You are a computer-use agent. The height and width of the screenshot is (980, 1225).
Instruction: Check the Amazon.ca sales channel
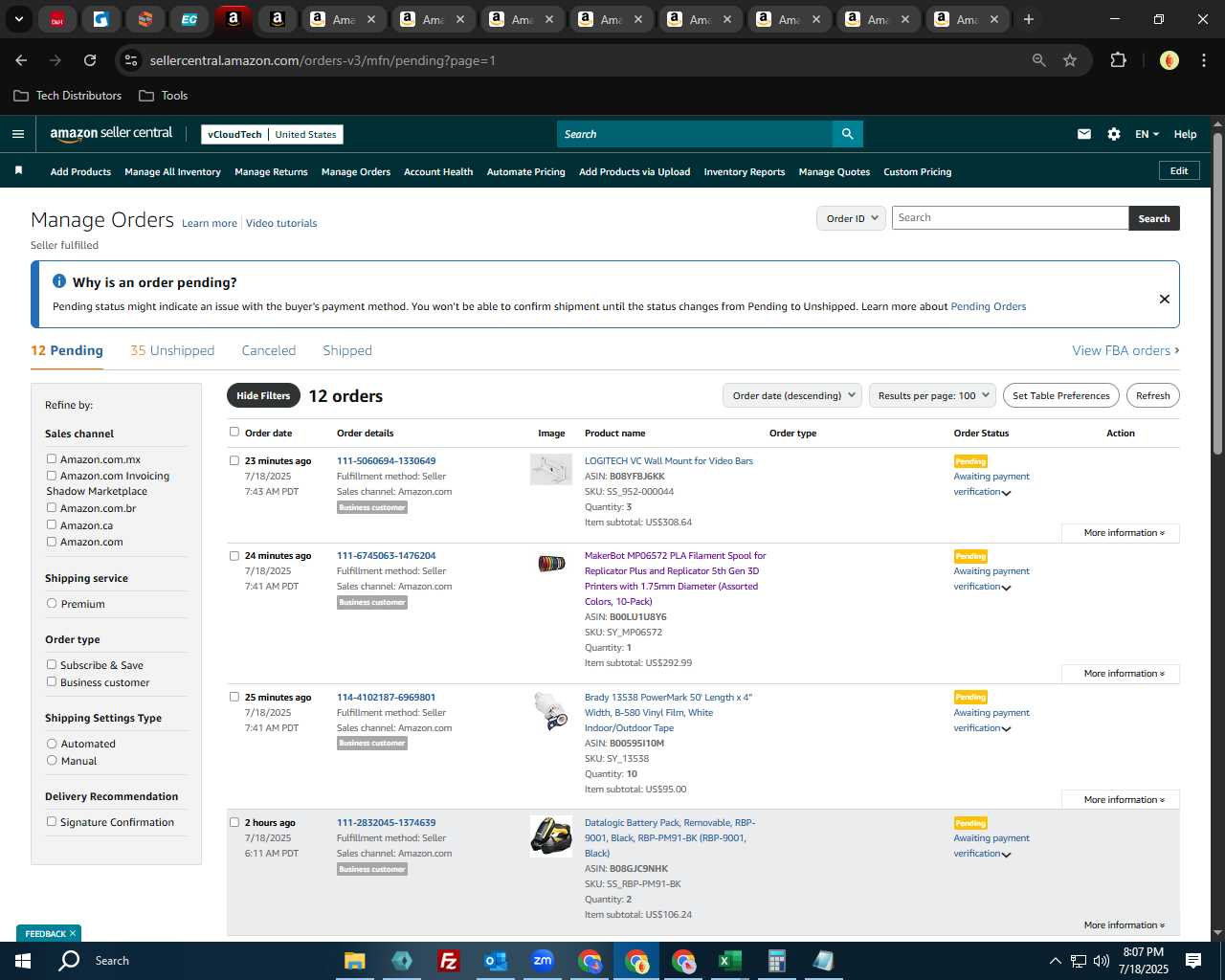click(x=52, y=524)
